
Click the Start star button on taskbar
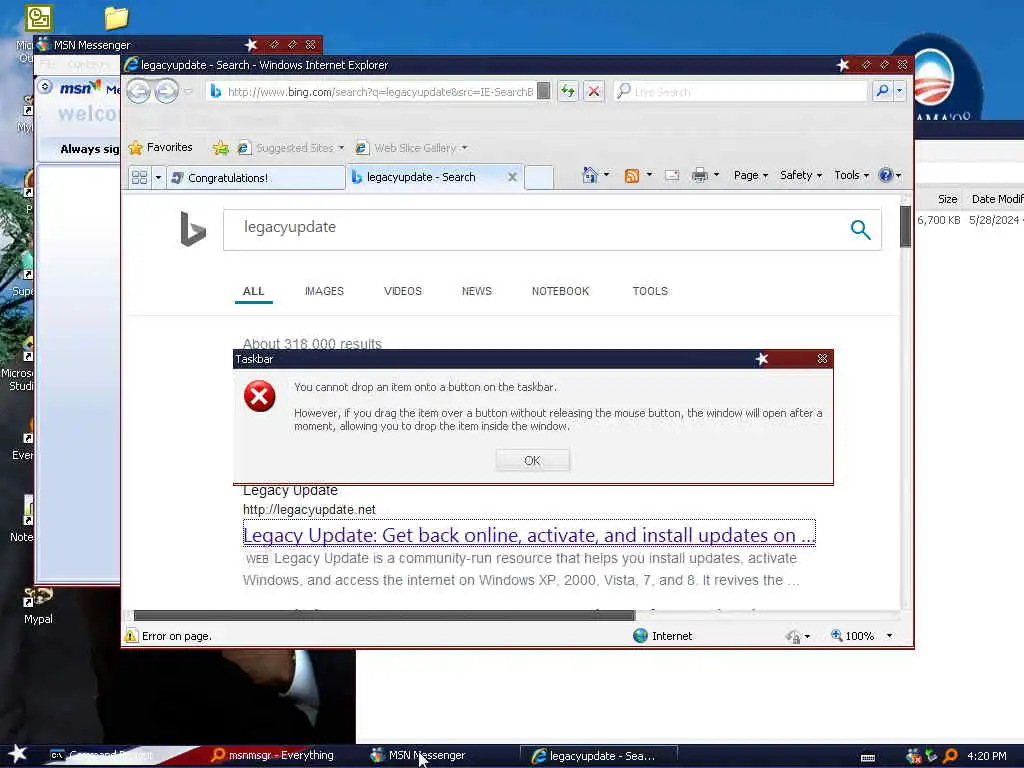[18, 754]
